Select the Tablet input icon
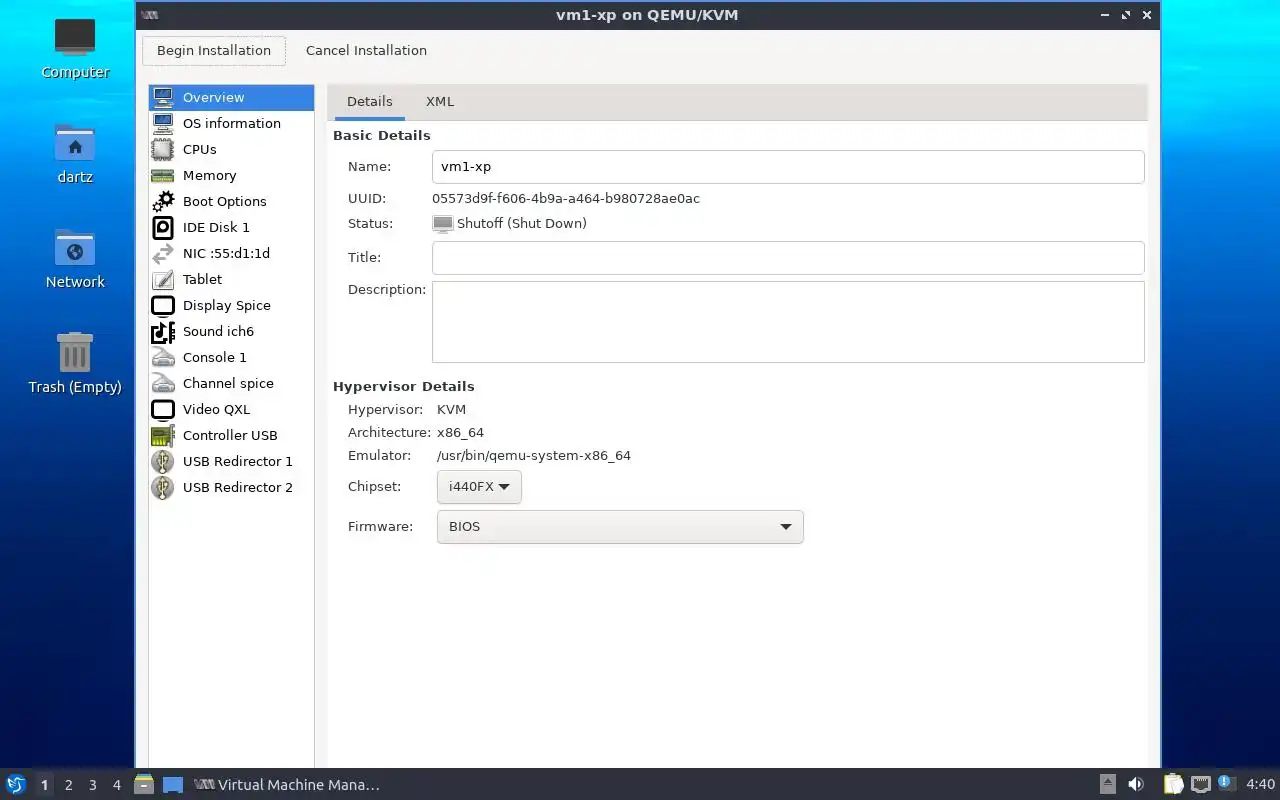The width and height of the screenshot is (1280, 800). tap(163, 279)
